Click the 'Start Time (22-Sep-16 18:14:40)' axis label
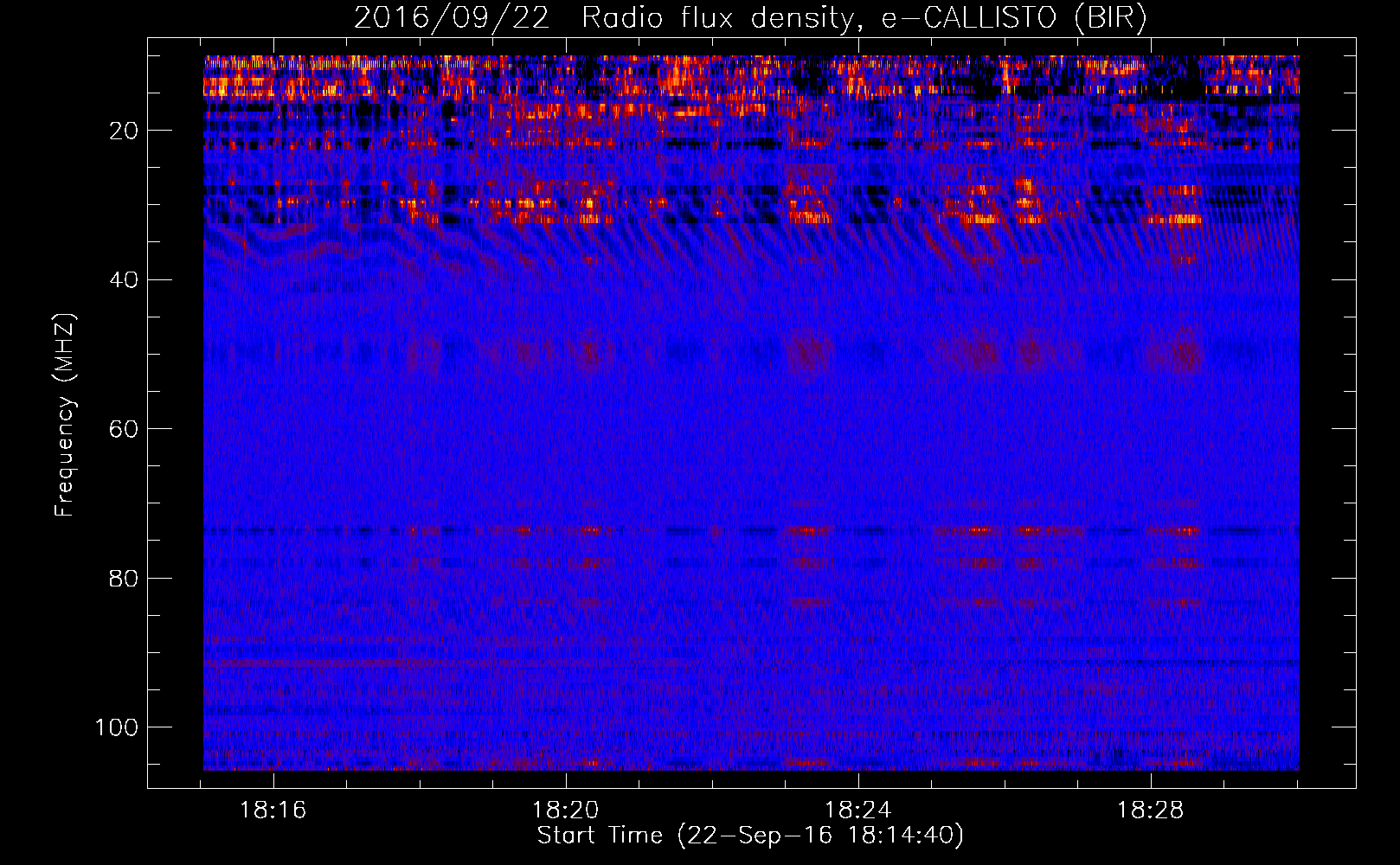 click(x=750, y=836)
